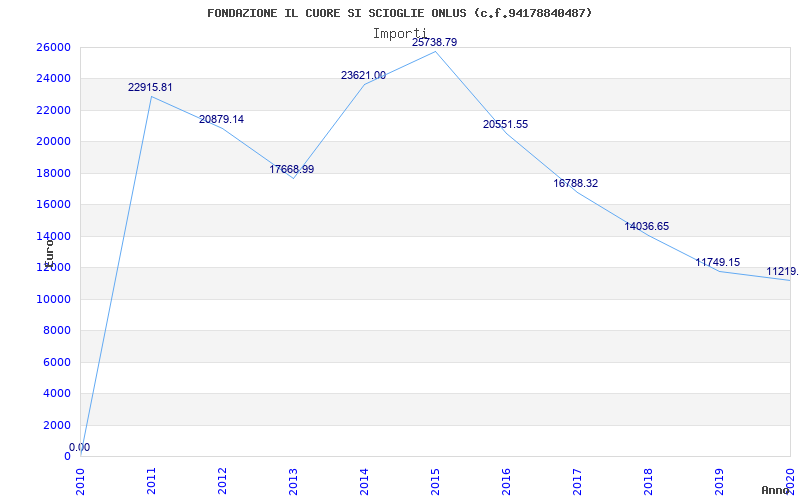Select the data label 20551.55
The width and height of the screenshot is (800, 500).
click(x=506, y=124)
